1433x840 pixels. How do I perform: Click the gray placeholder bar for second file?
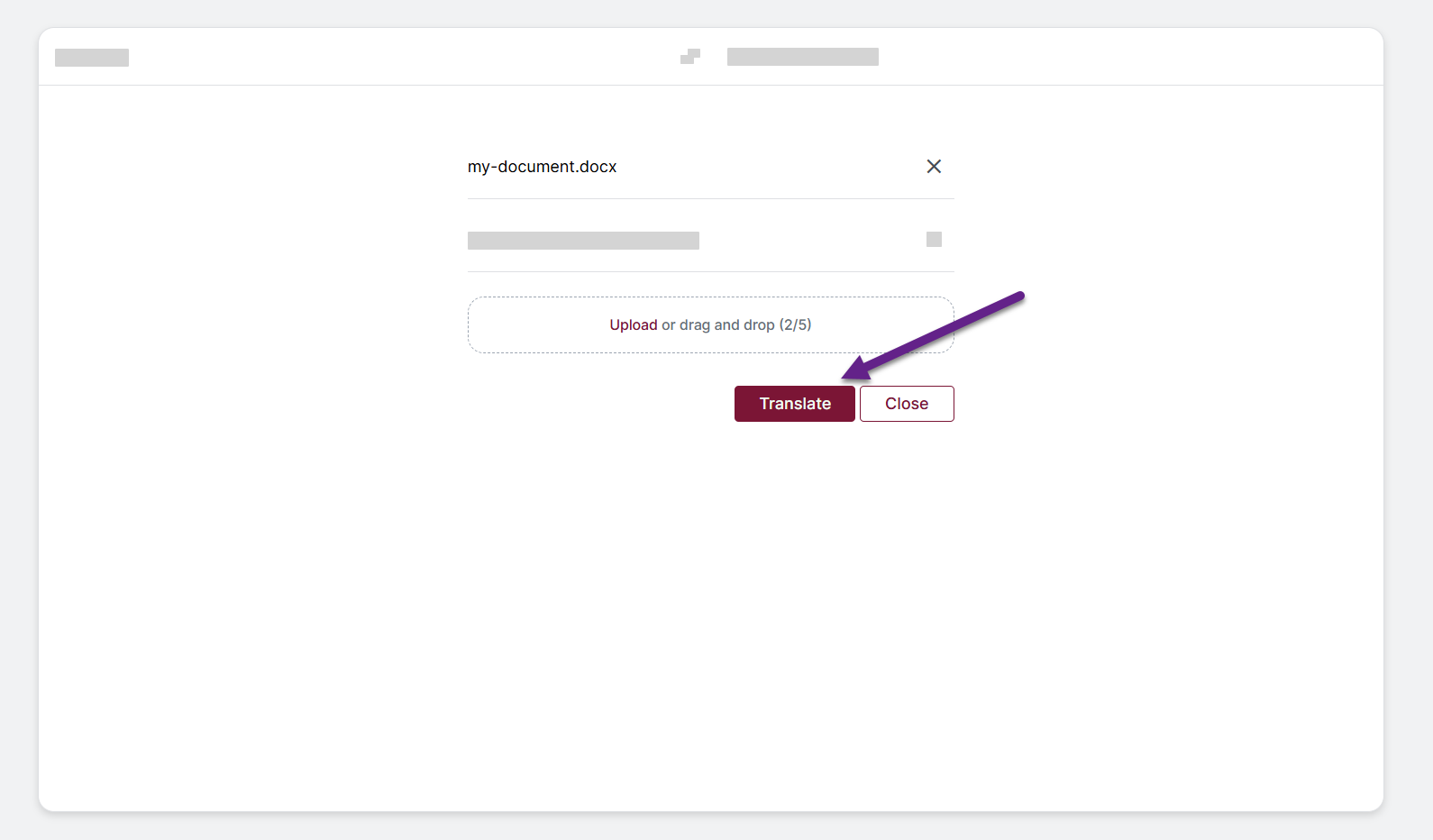tap(583, 241)
